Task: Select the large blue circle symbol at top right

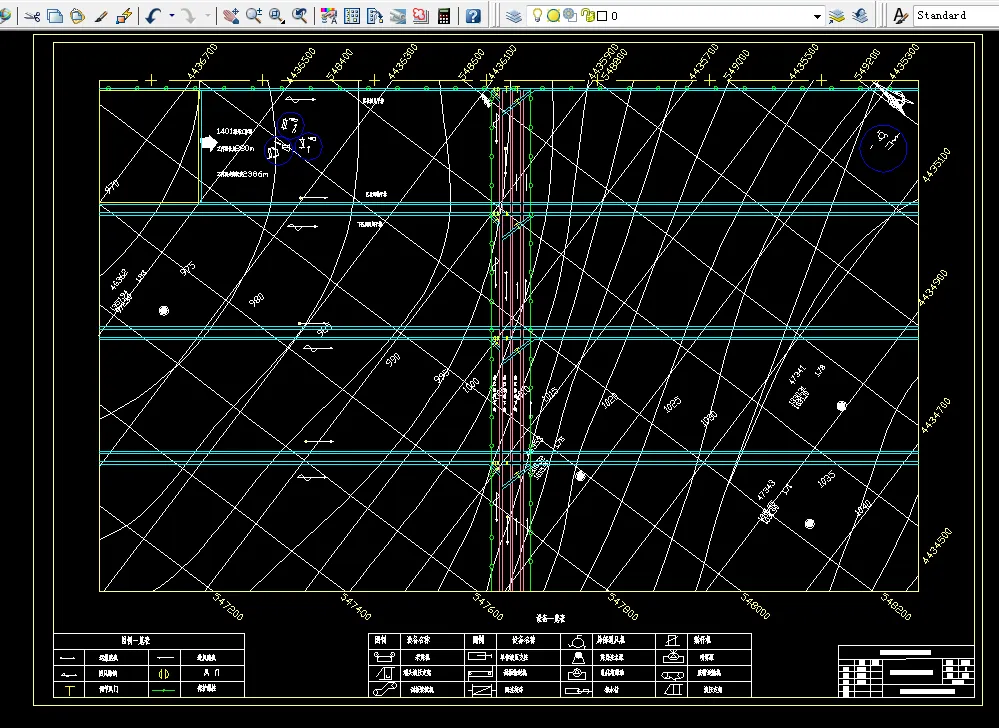Action: click(x=883, y=148)
